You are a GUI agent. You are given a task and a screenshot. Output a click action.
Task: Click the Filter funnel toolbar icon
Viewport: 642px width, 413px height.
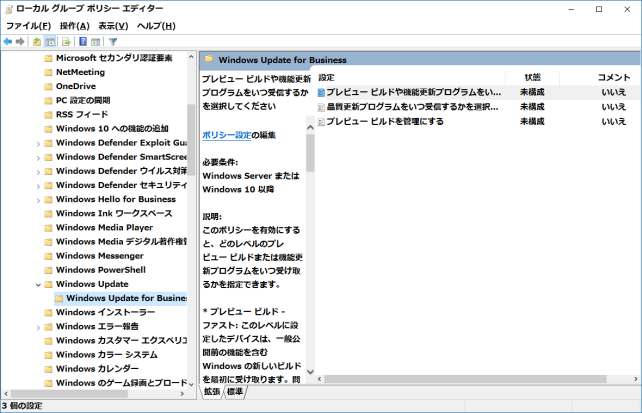[x=113, y=42]
